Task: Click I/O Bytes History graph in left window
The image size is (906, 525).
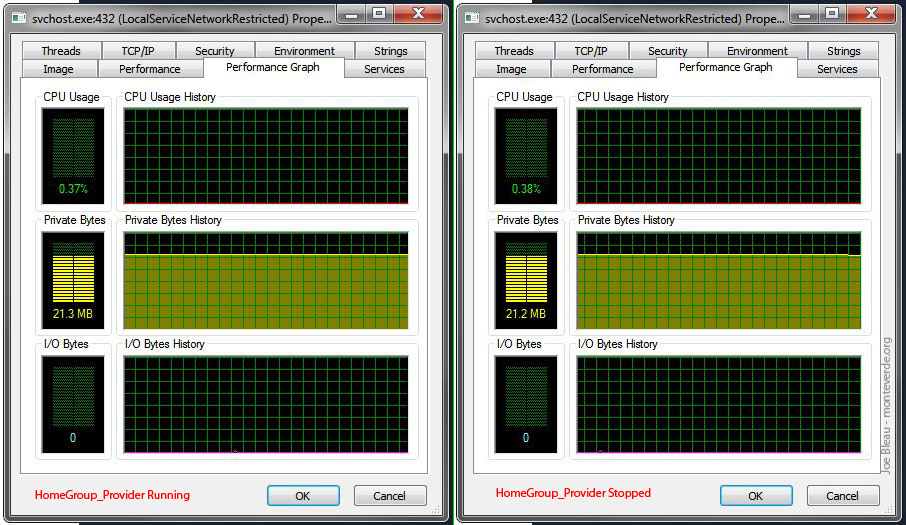Action: click(266, 404)
